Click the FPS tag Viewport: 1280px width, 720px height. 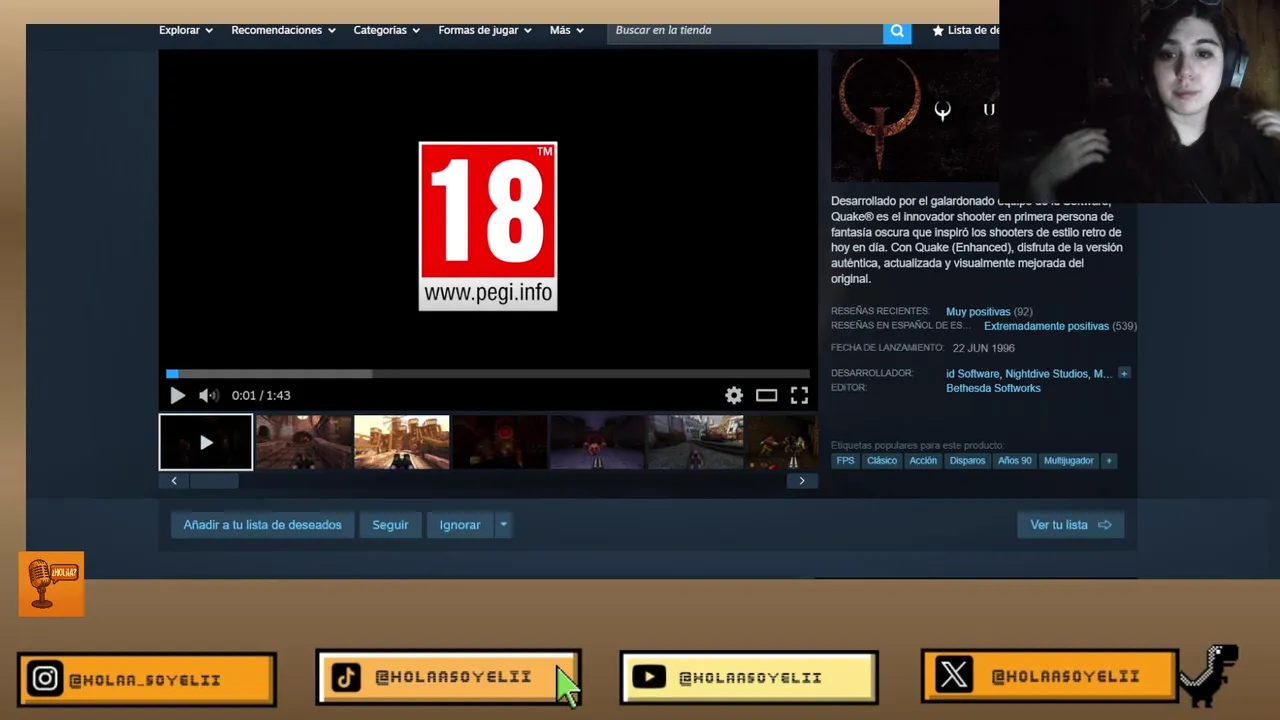845,460
